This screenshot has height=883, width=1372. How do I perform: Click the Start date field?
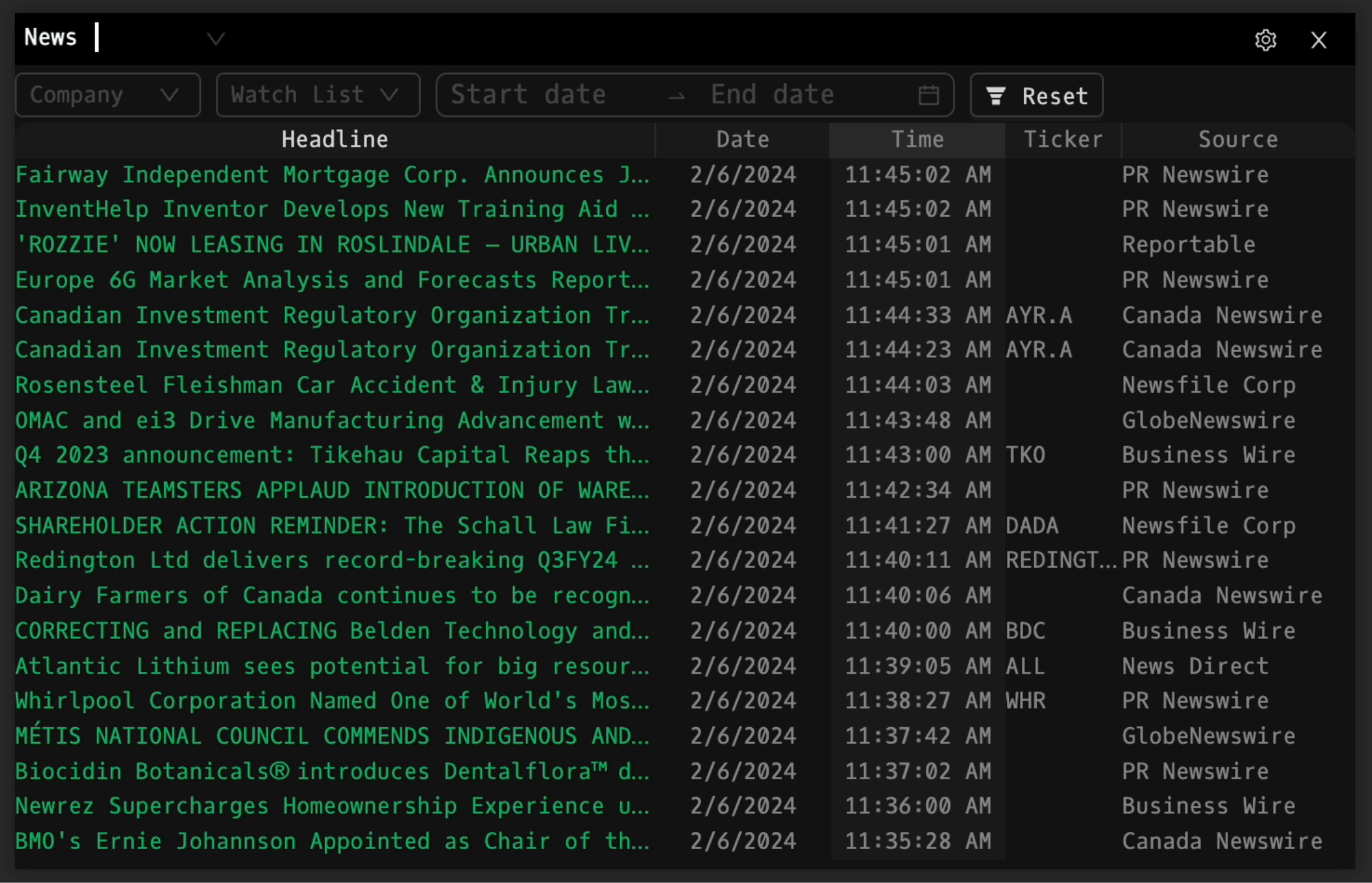pyautogui.click(x=528, y=95)
